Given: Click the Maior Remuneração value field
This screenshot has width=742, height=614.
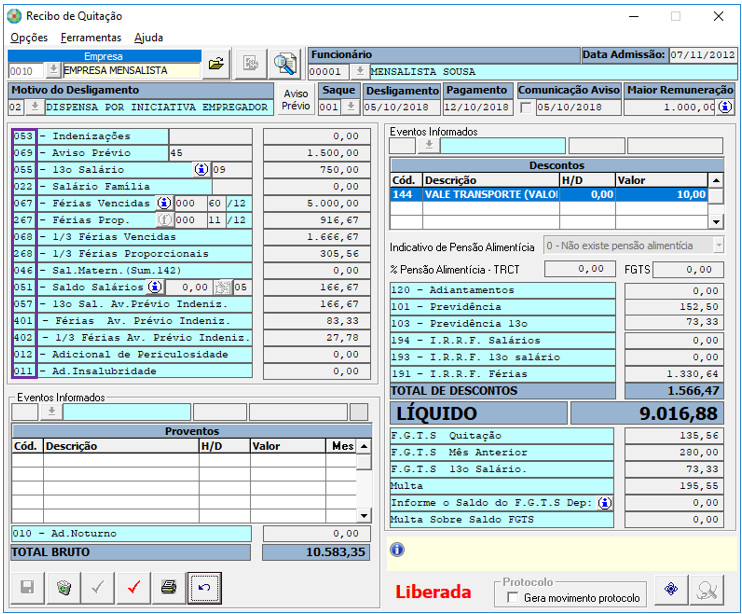Looking at the screenshot, I should 670,107.
